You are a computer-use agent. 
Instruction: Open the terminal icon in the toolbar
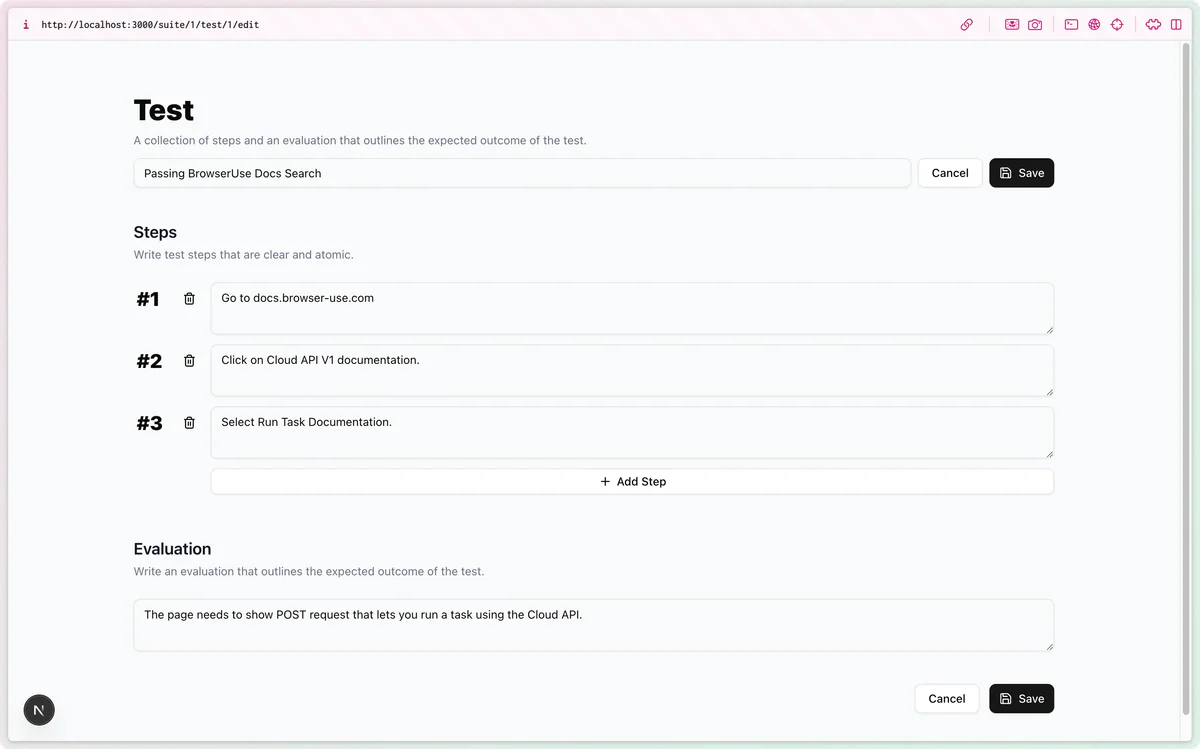coord(1071,24)
